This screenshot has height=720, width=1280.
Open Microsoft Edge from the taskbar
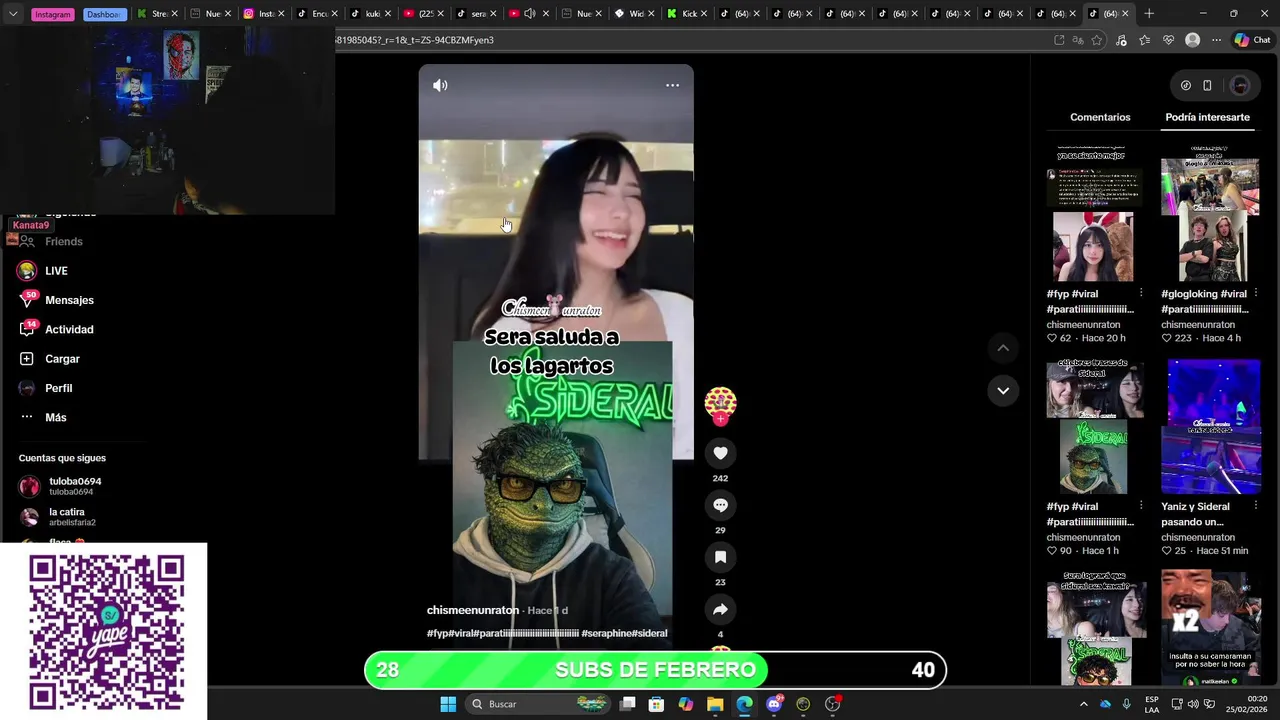click(744, 704)
